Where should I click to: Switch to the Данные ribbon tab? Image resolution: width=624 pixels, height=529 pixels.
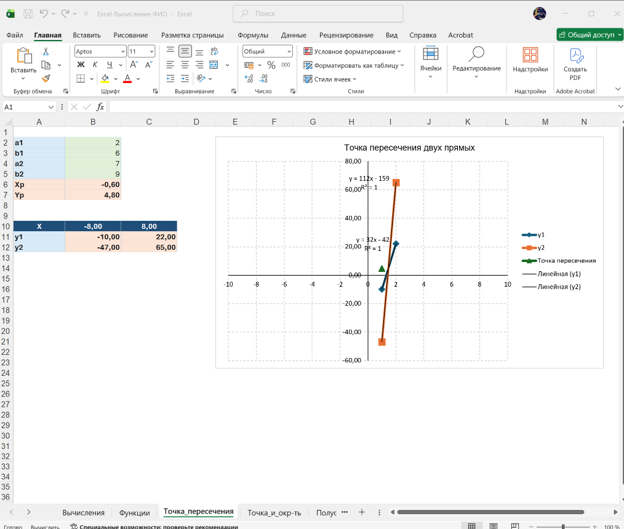294,35
